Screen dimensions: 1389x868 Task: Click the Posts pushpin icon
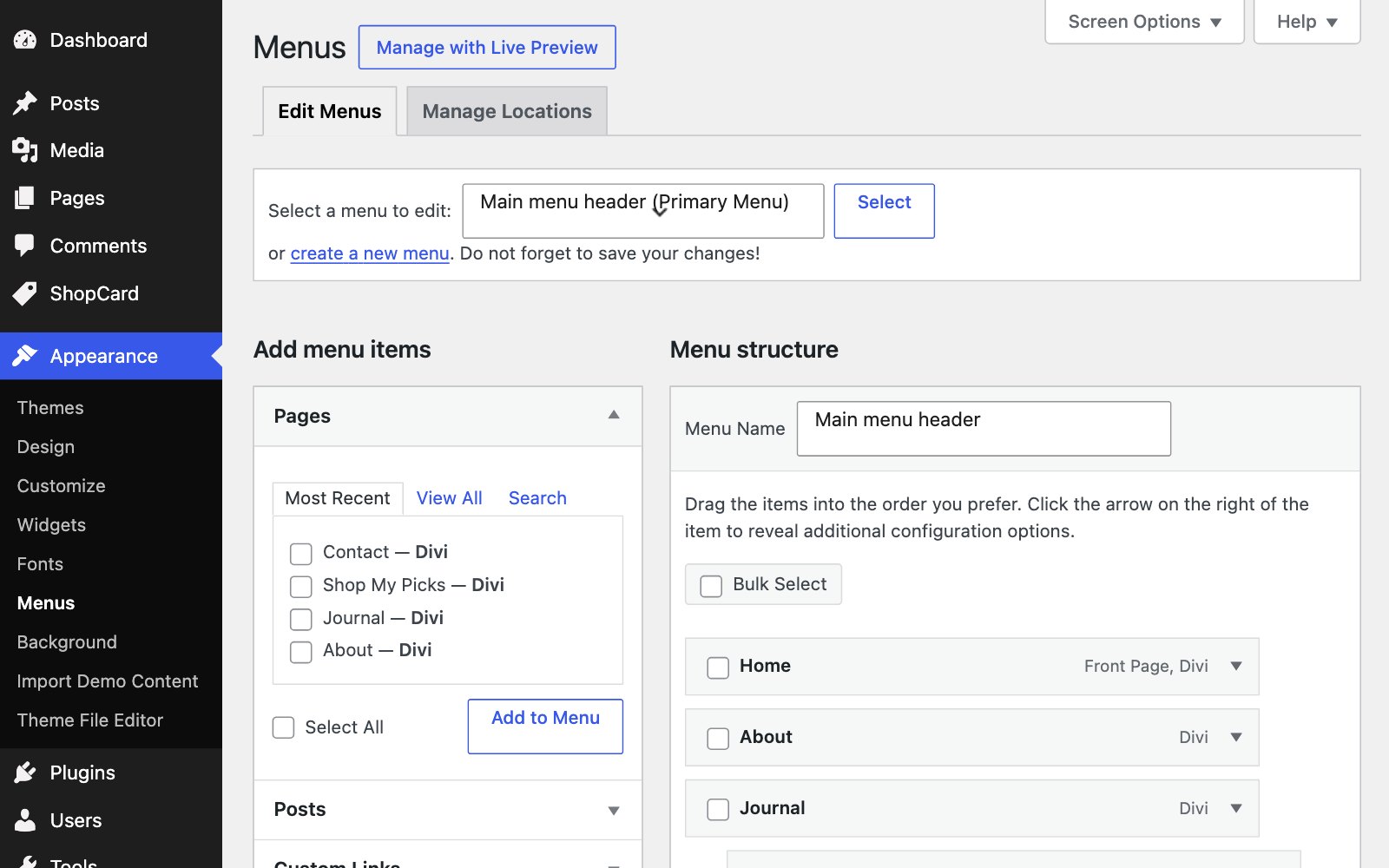click(x=25, y=103)
